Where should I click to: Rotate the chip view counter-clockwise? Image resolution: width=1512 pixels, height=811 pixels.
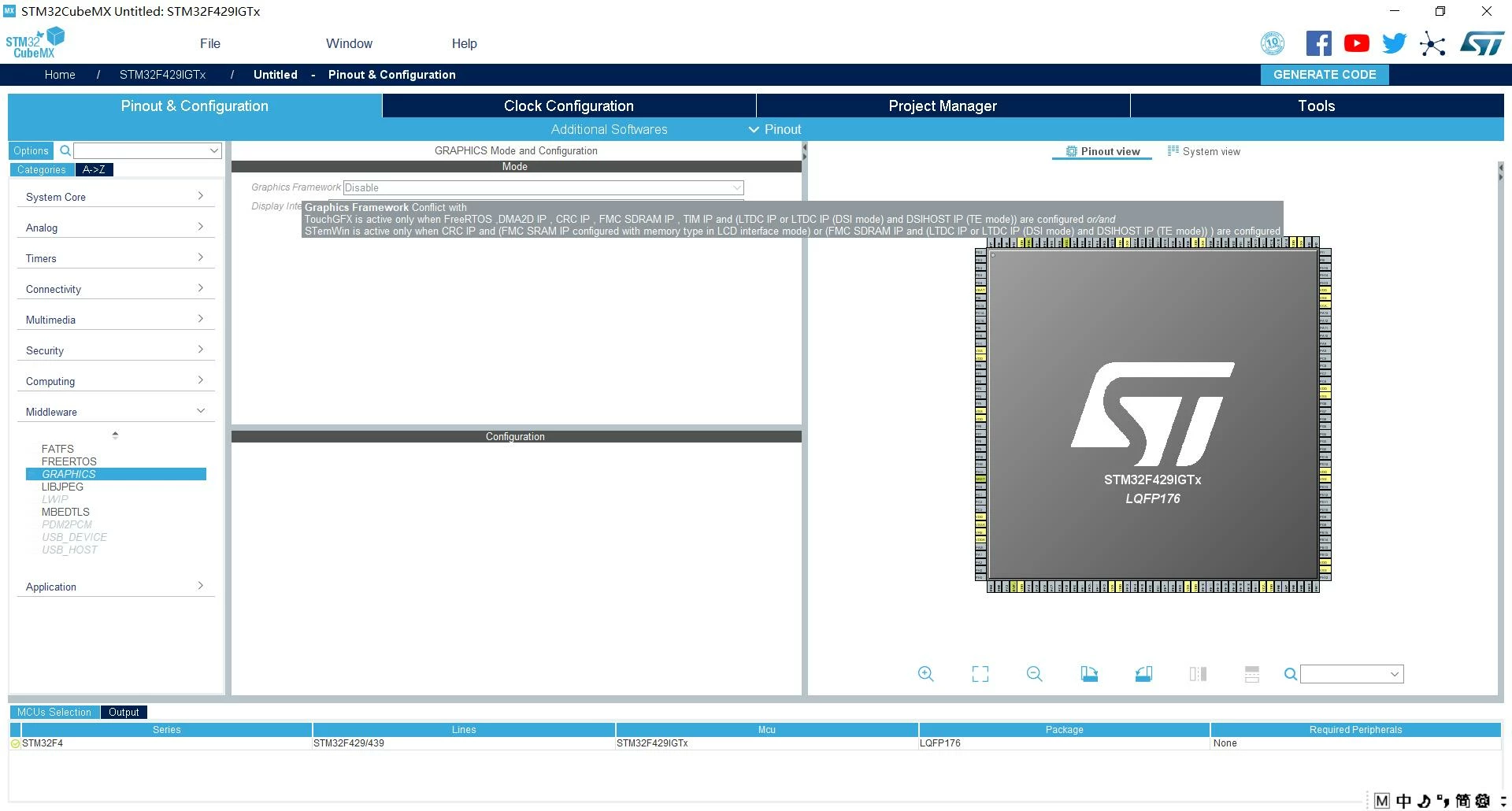tap(1143, 674)
